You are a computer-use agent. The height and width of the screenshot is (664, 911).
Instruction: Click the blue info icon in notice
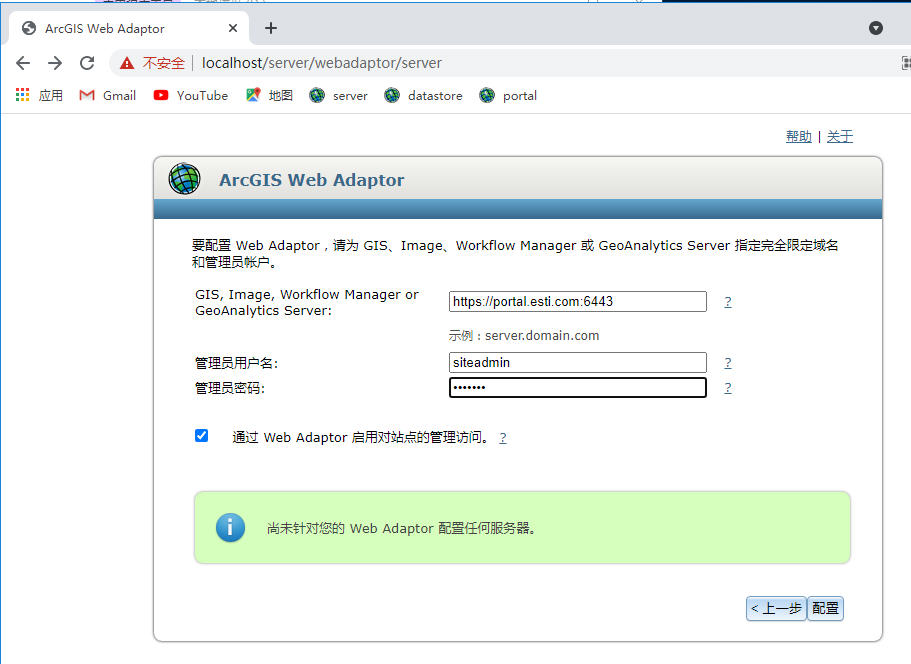pyautogui.click(x=230, y=527)
